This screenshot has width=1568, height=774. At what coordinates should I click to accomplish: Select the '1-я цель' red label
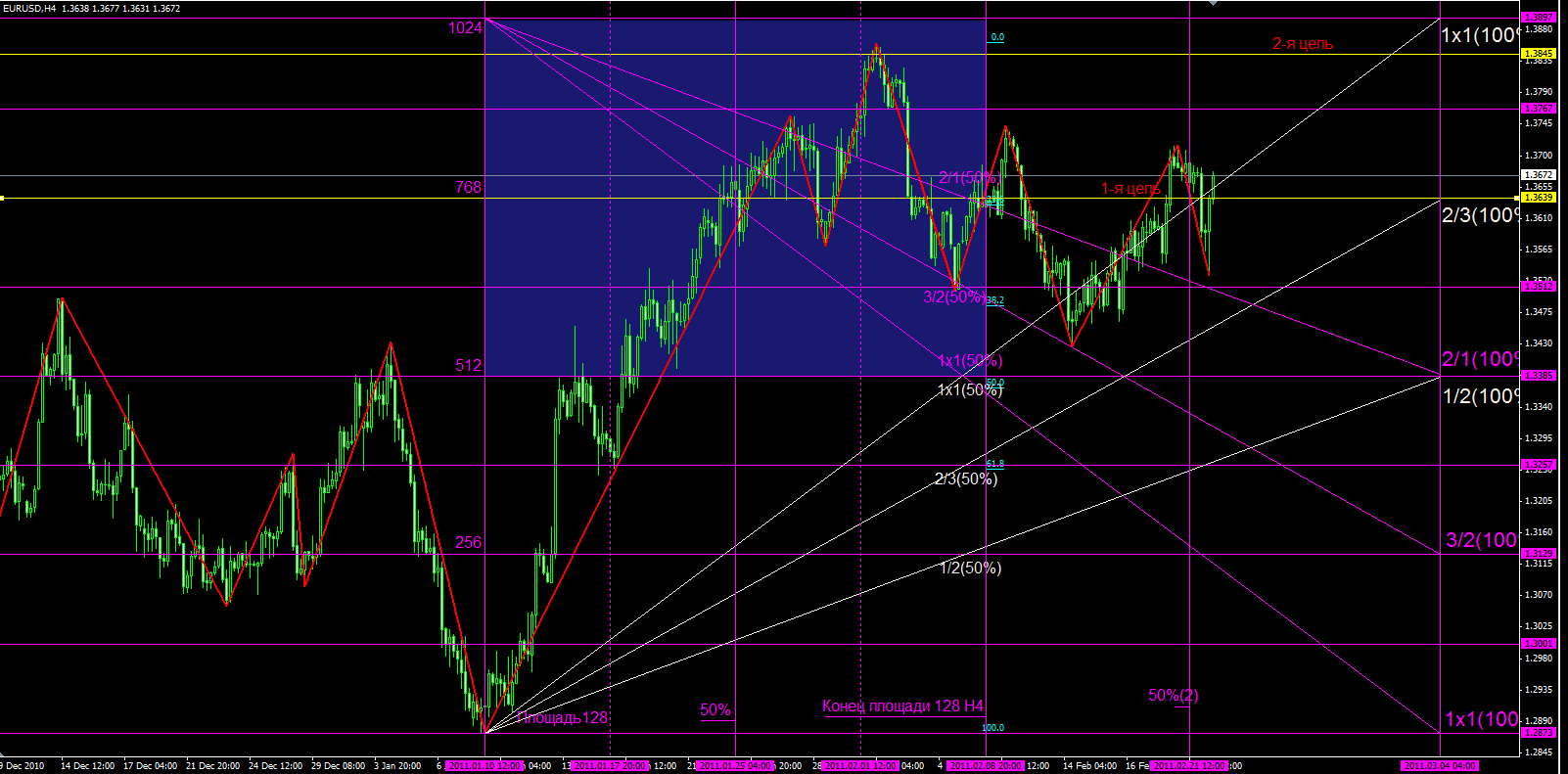(x=1130, y=189)
